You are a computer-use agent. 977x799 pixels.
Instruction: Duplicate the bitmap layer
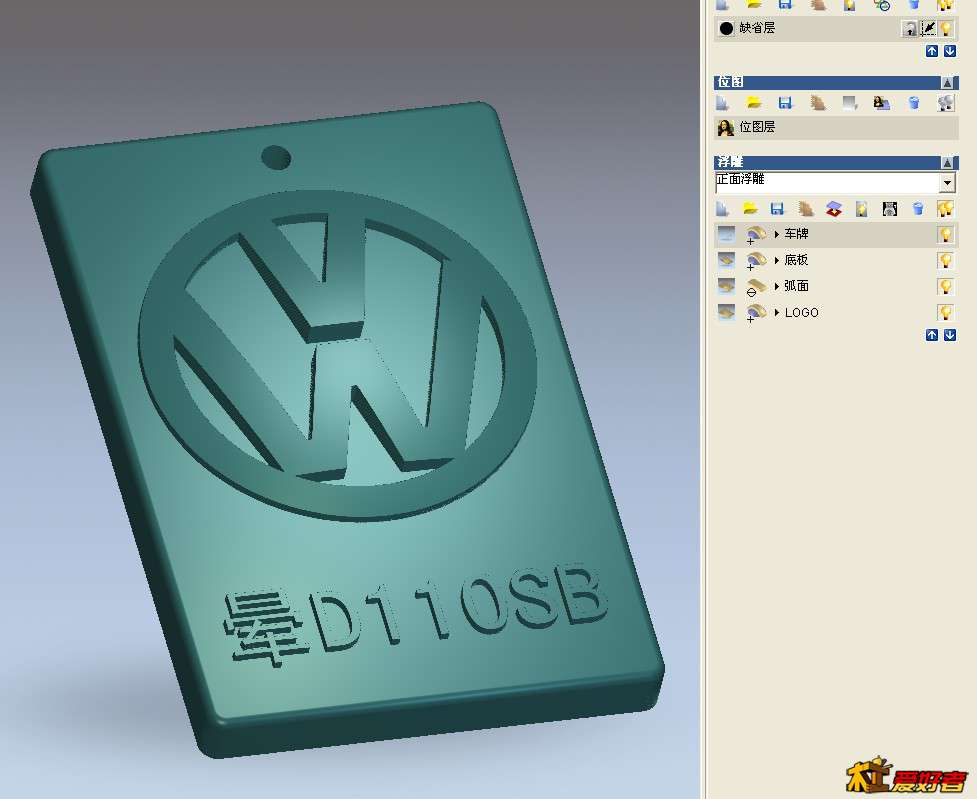pos(817,103)
